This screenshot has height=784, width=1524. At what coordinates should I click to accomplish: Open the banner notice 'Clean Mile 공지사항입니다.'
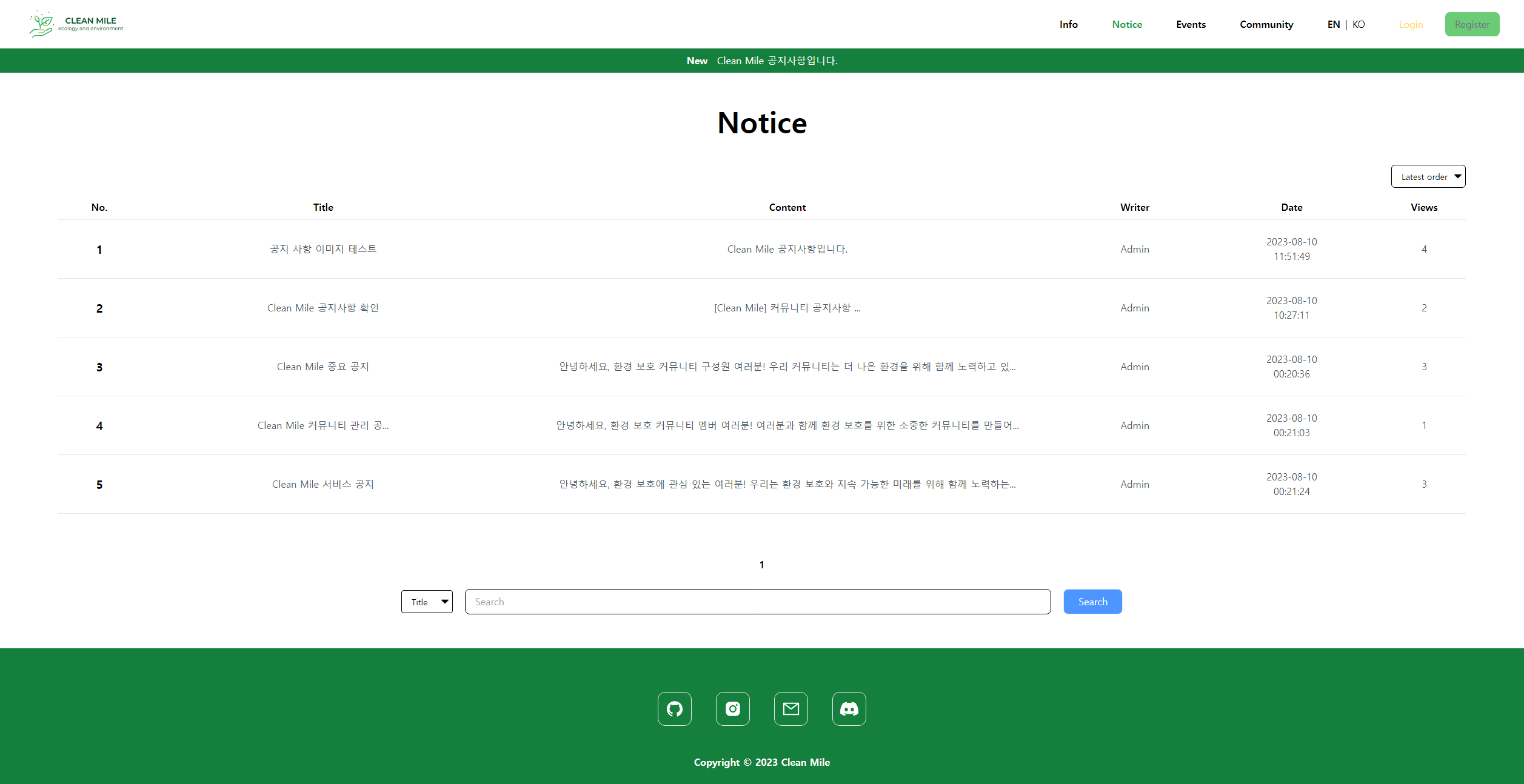click(x=777, y=61)
